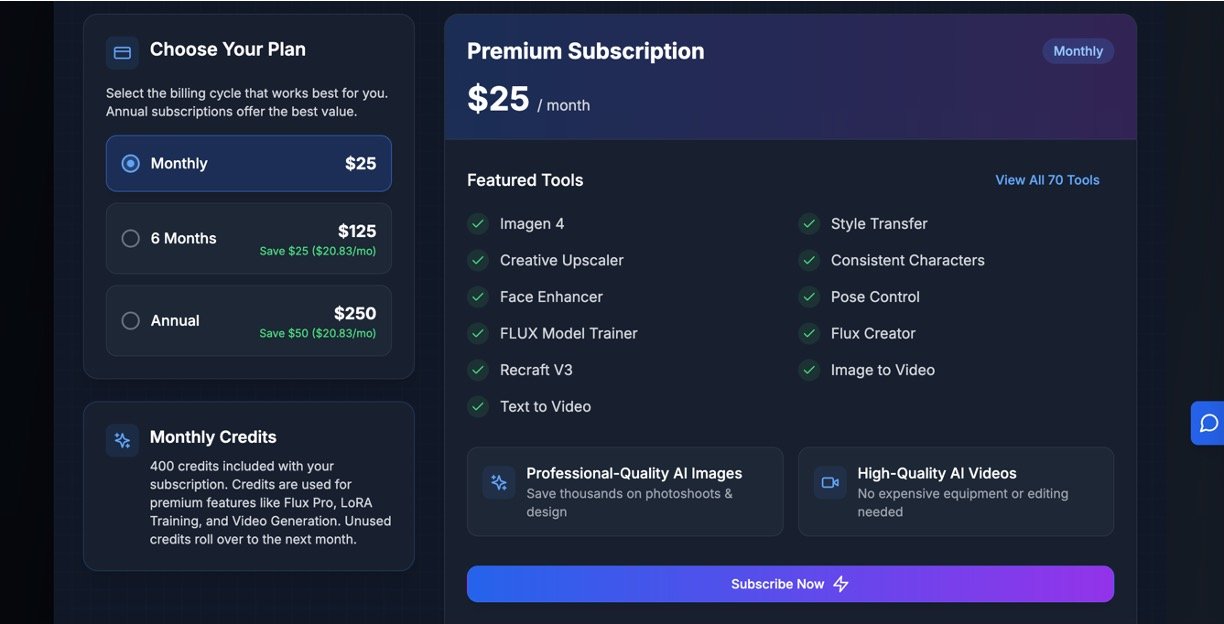The width and height of the screenshot is (1224, 624).
Task: Open the chat support bubble icon
Action: pos(1208,423)
